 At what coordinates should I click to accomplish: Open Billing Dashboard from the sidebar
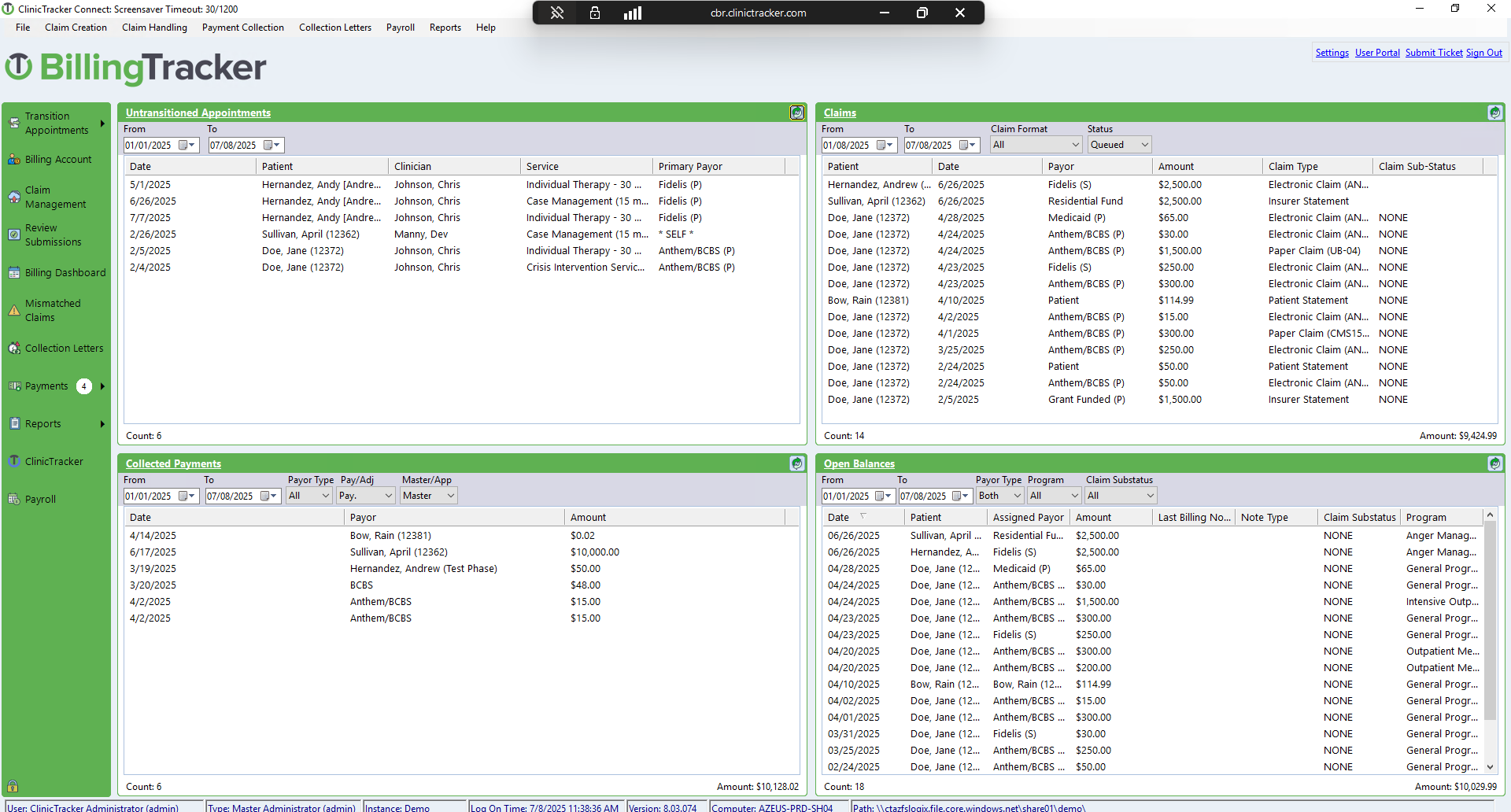tap(63, 272)
